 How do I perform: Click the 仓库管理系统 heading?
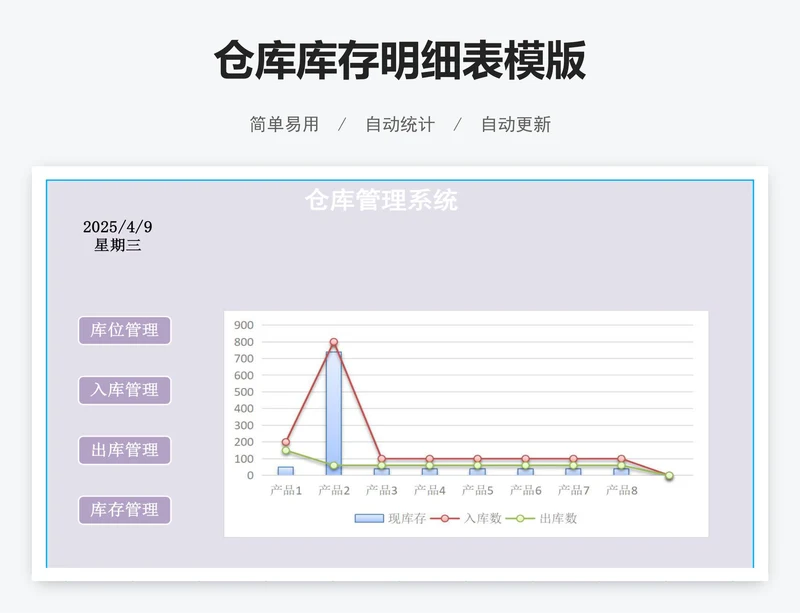(x=382, y=200)
